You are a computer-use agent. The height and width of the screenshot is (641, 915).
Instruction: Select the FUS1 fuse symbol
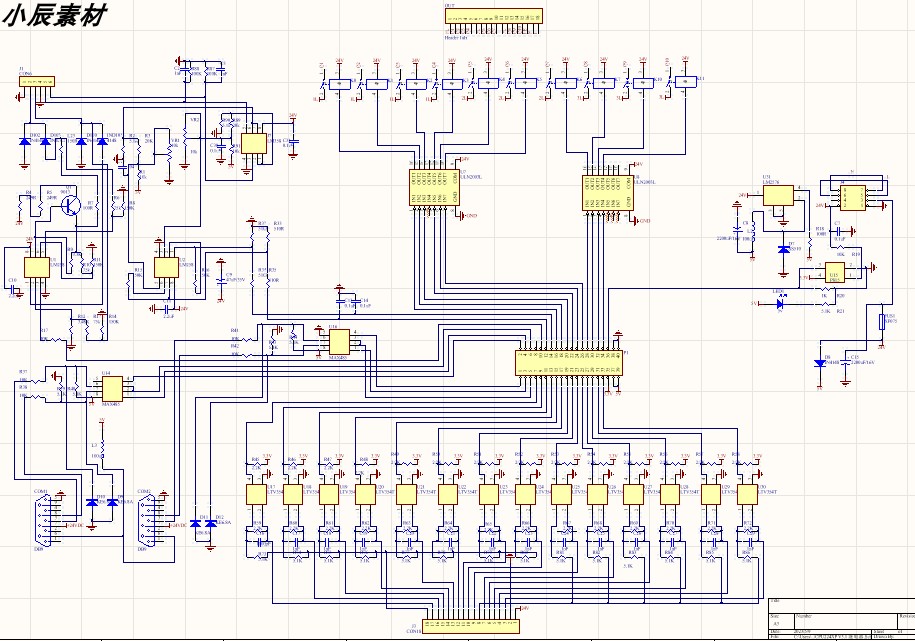883,322
